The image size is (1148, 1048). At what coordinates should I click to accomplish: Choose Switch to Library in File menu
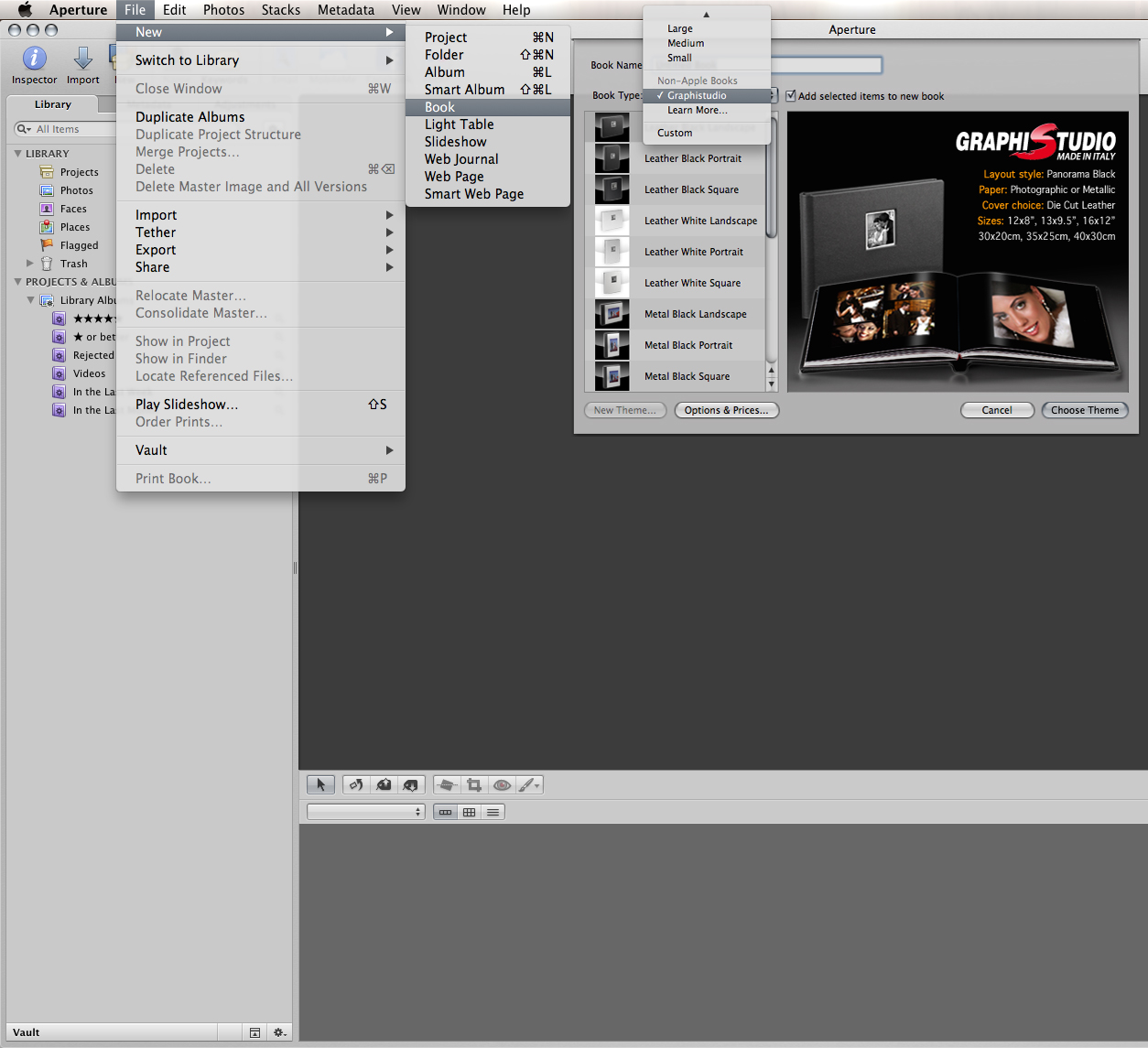pos(261,60)
